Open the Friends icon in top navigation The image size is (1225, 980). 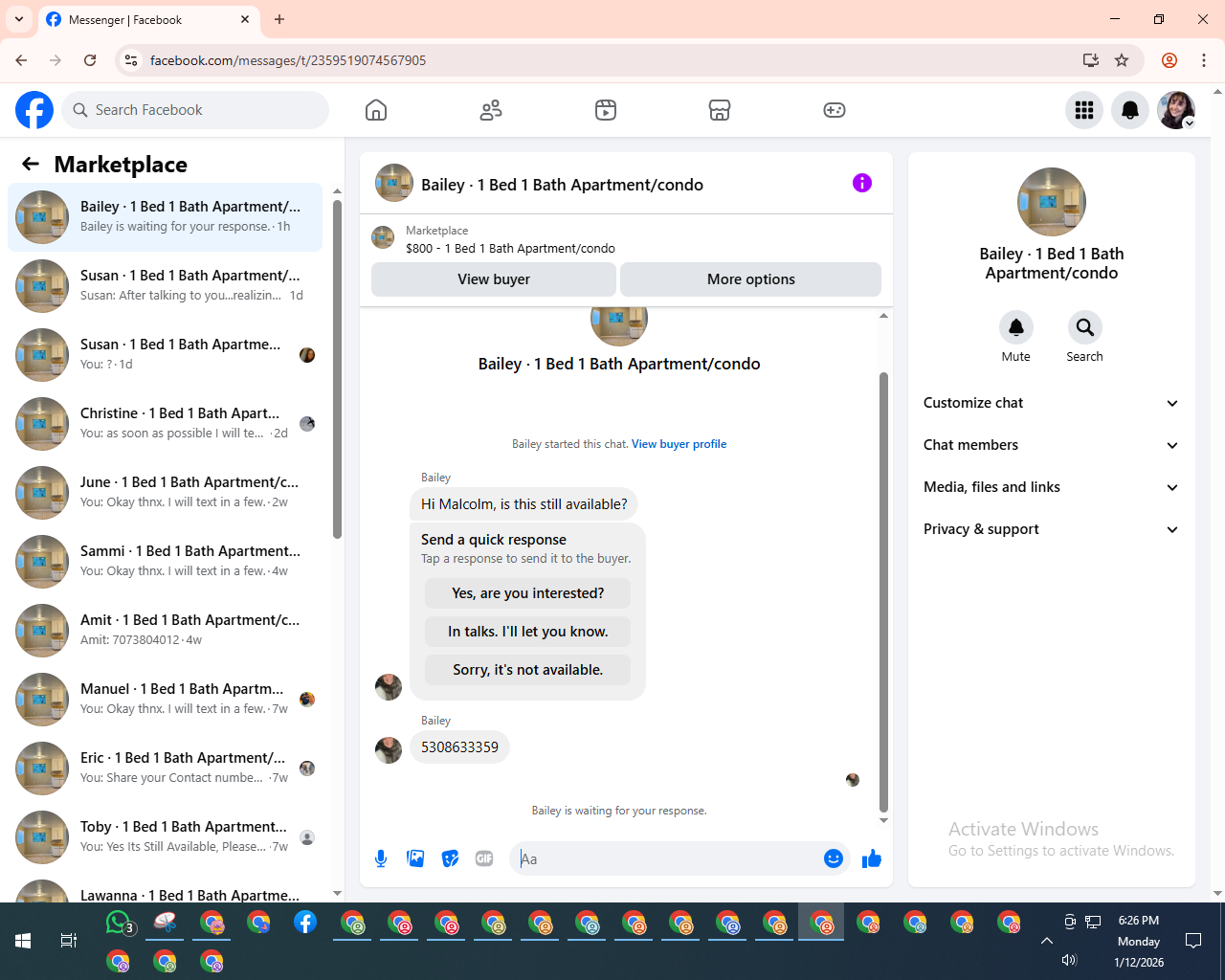point(491,110)
